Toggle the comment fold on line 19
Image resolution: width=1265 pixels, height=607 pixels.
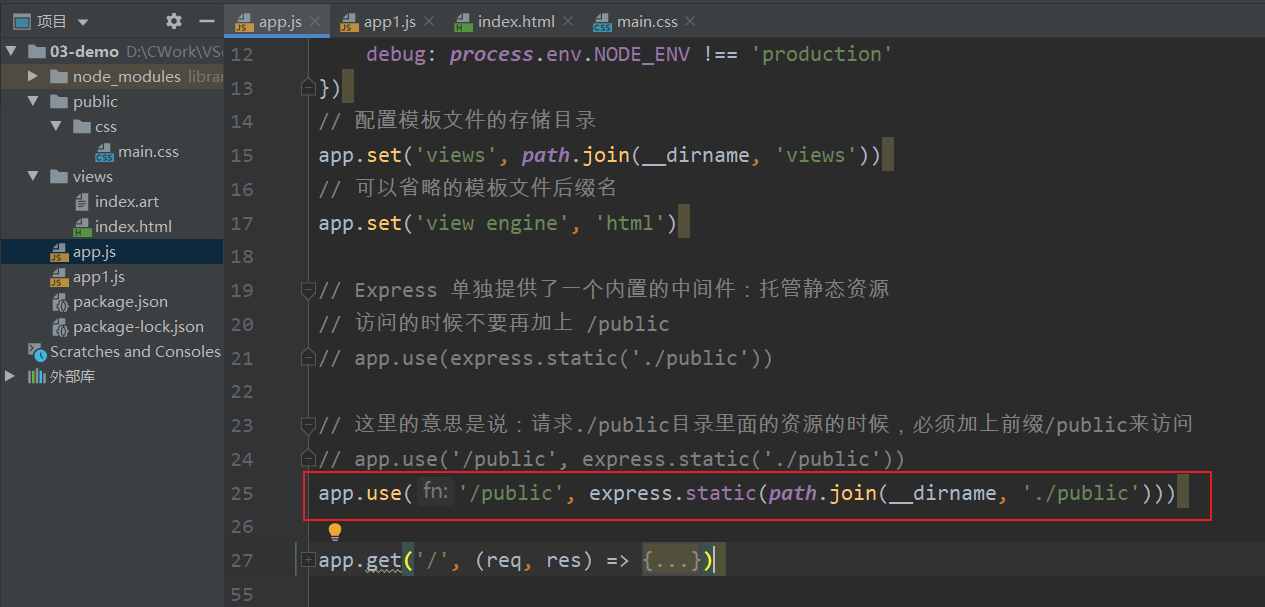pos(308,290)
